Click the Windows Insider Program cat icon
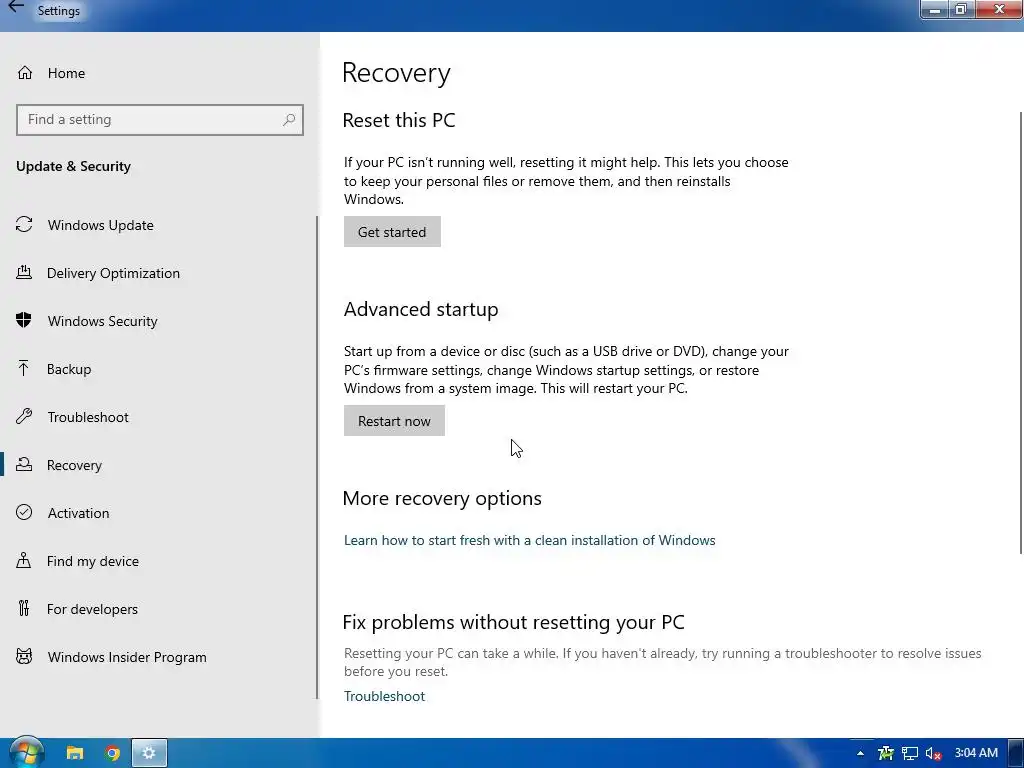1024x768 pixels. point(24,656)
